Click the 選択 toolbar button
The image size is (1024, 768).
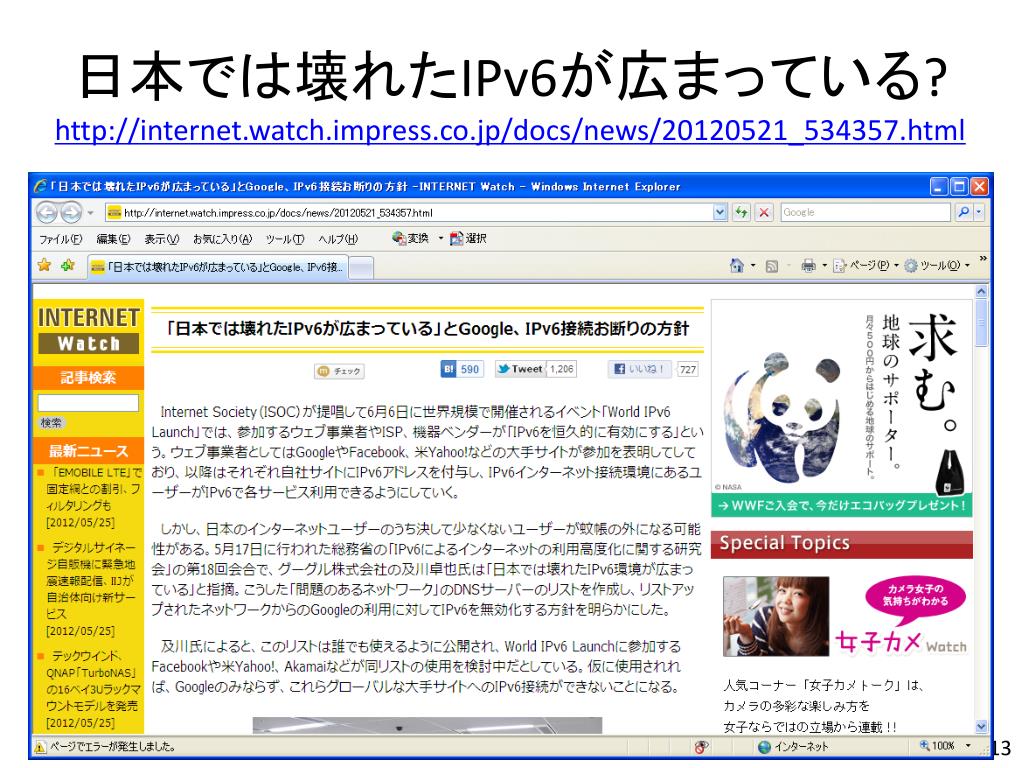(x=468, y=238)
